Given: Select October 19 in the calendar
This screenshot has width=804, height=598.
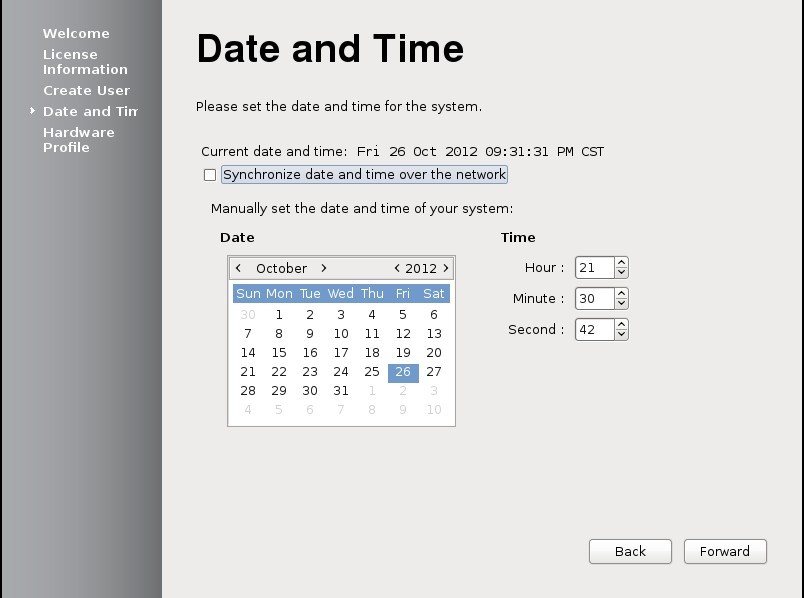Looking at the screenshot, I should coord(403,352).
